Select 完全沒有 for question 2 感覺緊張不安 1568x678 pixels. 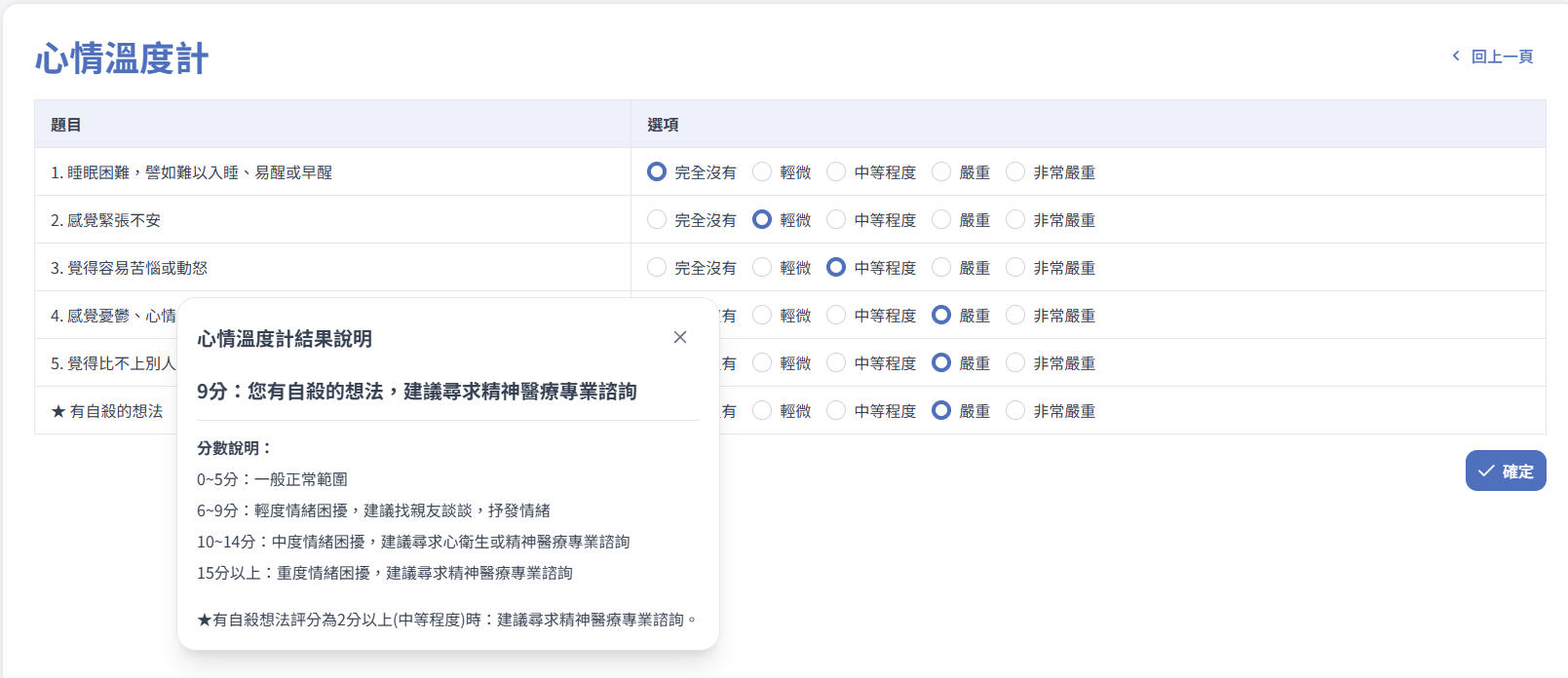(657, 220)
